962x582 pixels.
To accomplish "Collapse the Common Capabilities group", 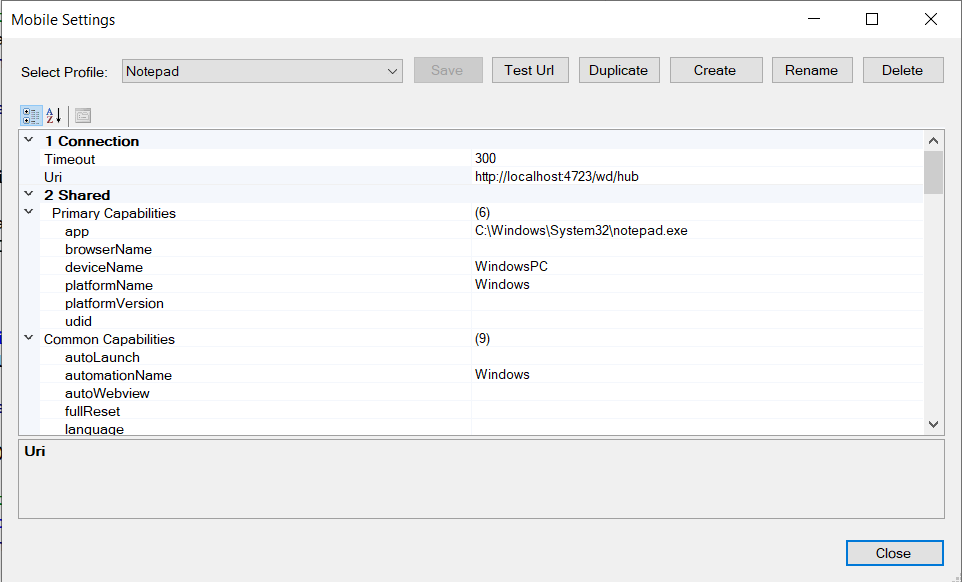I will click(28, 339).
